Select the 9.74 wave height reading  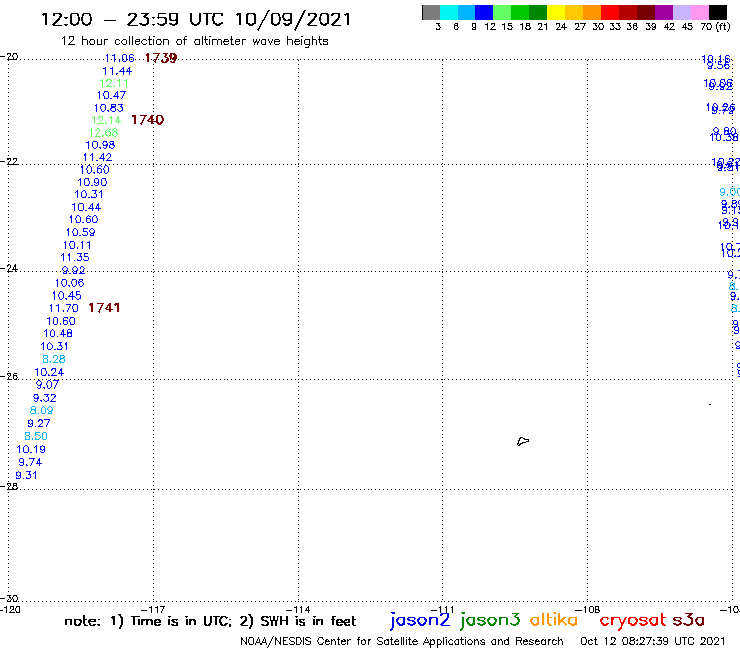30,463
